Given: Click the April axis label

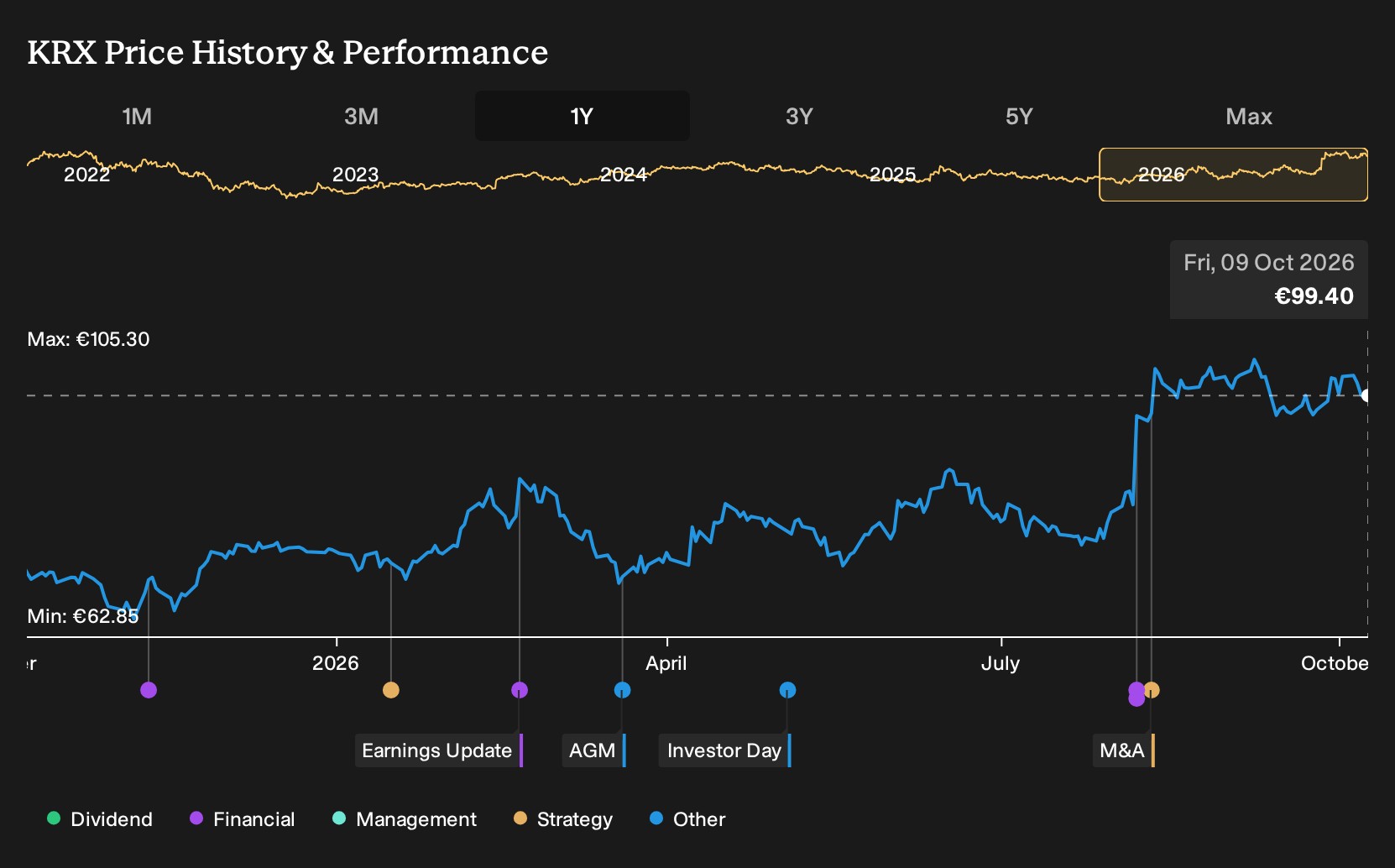Looking at the screenshot, I should pos(666,663).
